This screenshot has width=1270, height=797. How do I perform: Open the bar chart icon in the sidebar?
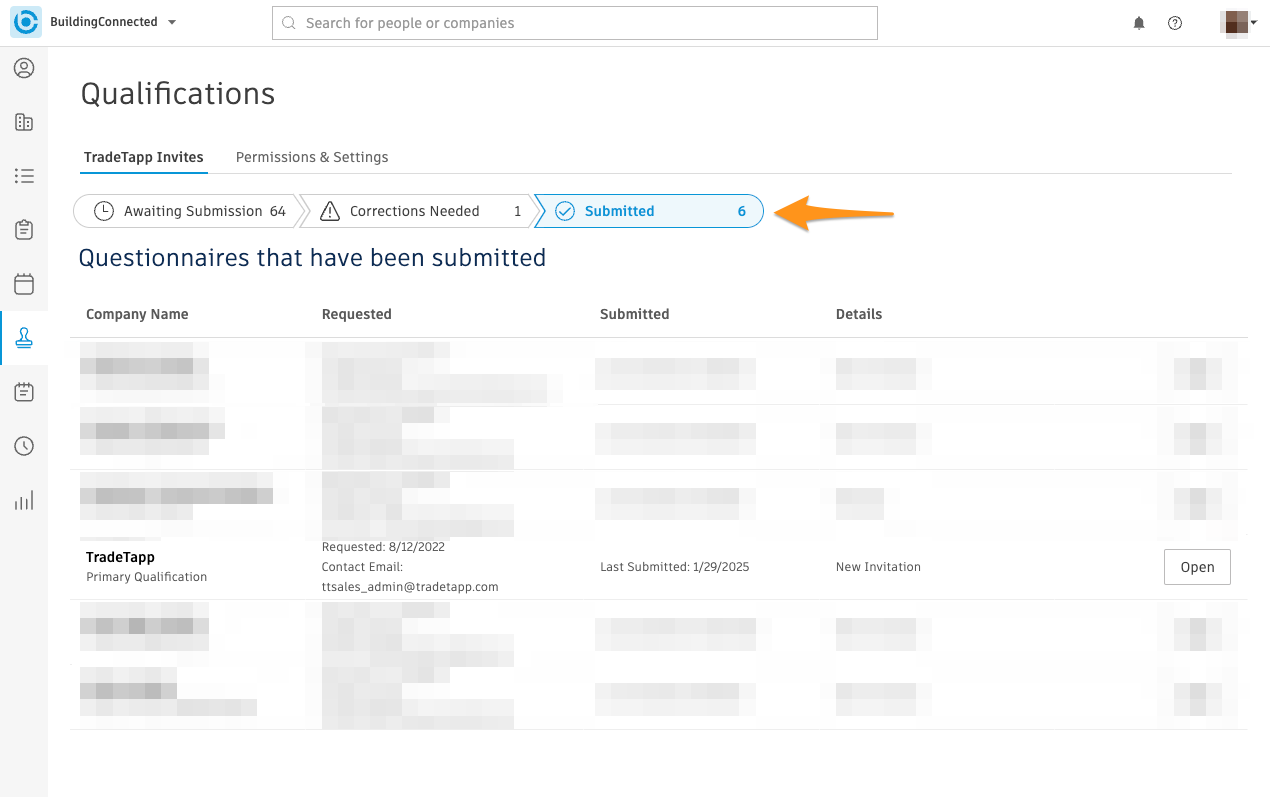(24, 500)
